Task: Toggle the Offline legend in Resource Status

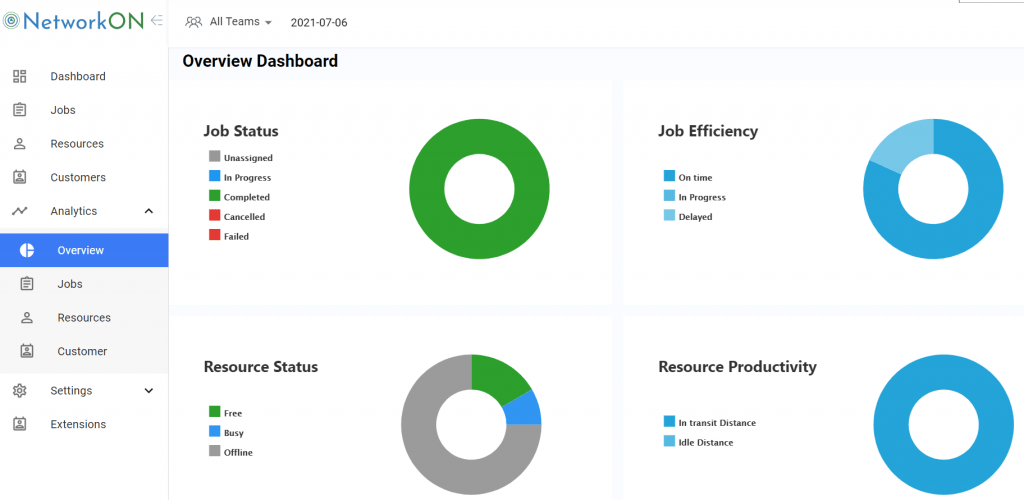Action: 238,452
